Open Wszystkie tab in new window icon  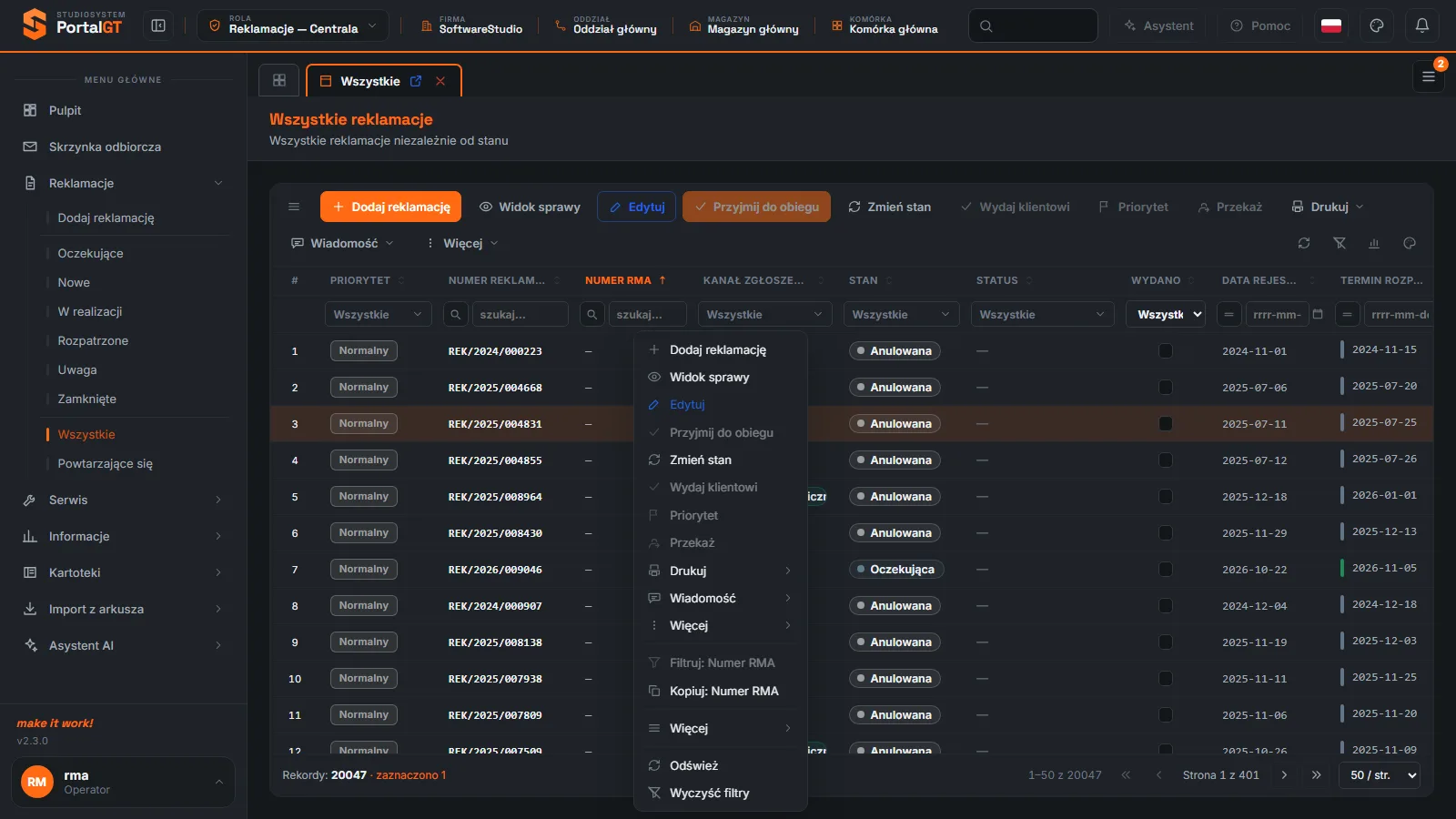pos(416,81)
